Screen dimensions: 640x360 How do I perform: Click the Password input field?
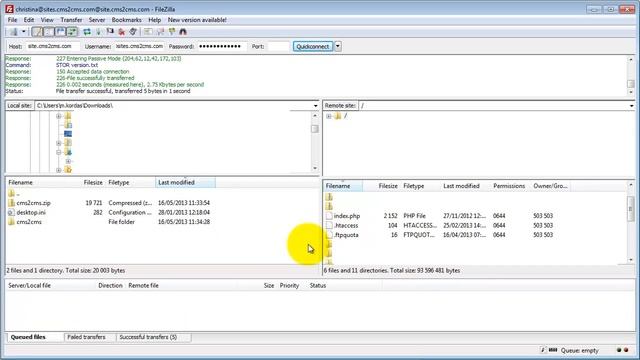click(x=222, y=47)
